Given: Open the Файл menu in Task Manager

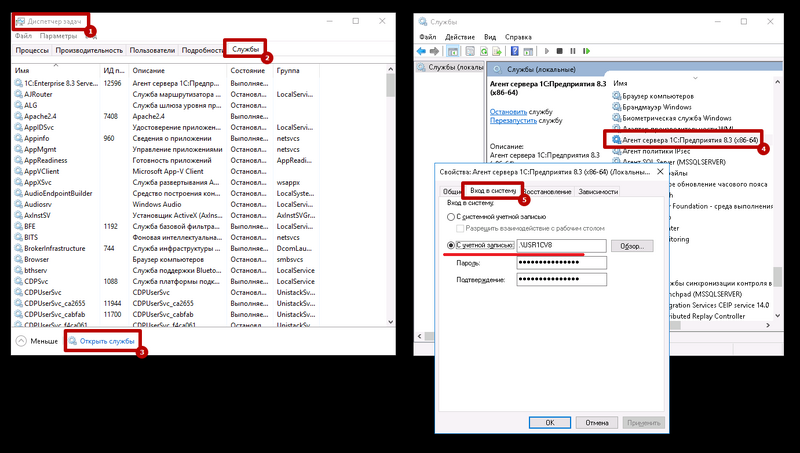Looking at the screenshot, I should click(x=23, y=36).
